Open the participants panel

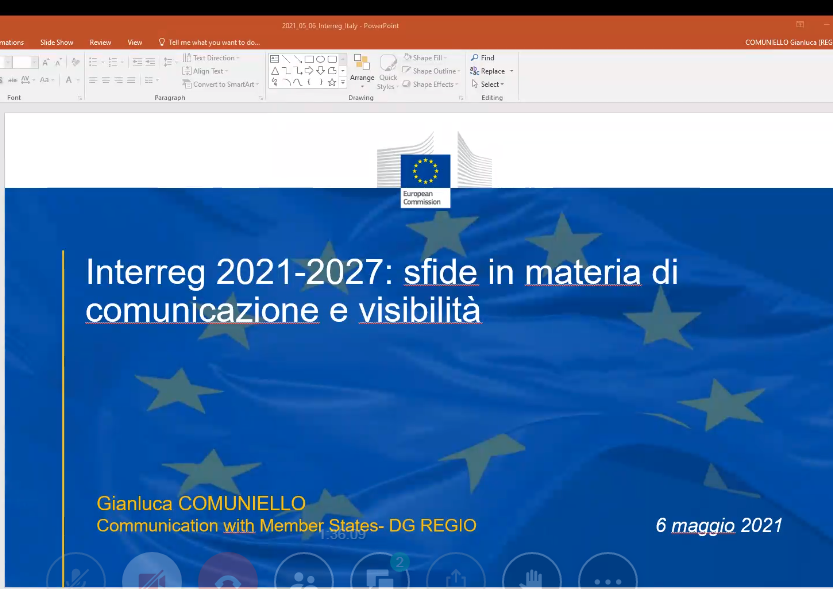coord(304,573)
